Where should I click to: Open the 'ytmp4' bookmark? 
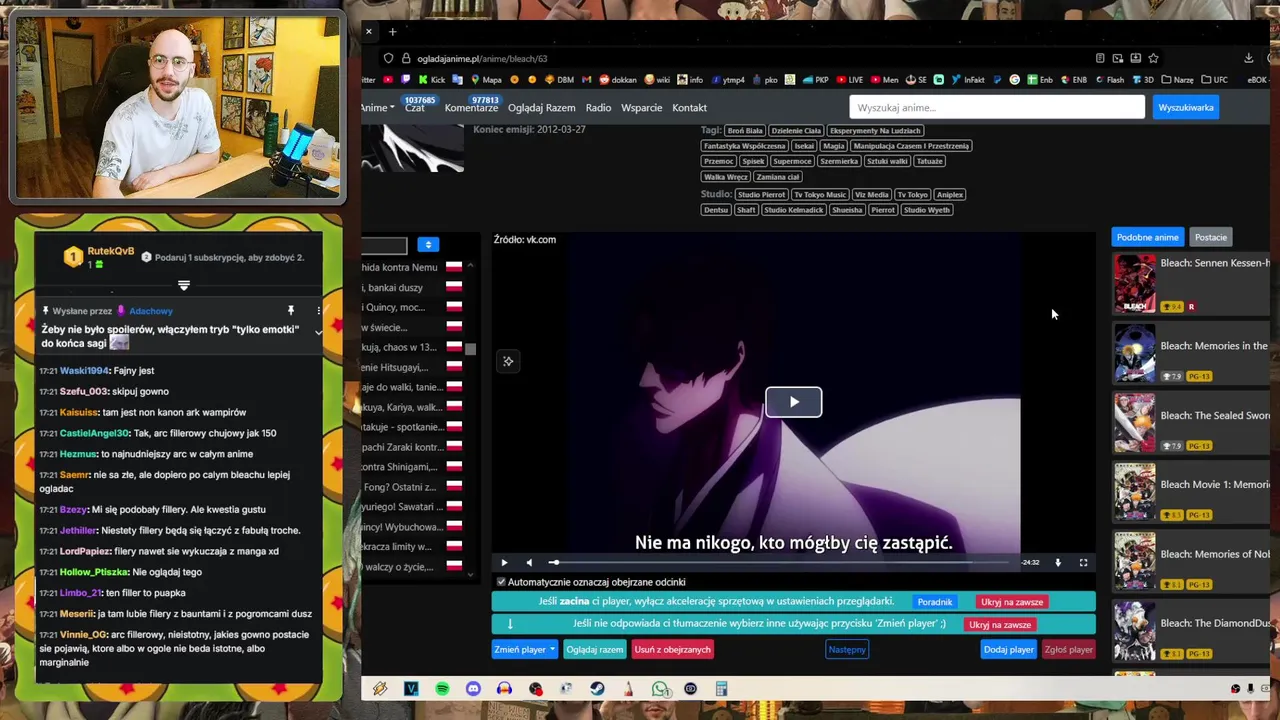tap(728, 80)
